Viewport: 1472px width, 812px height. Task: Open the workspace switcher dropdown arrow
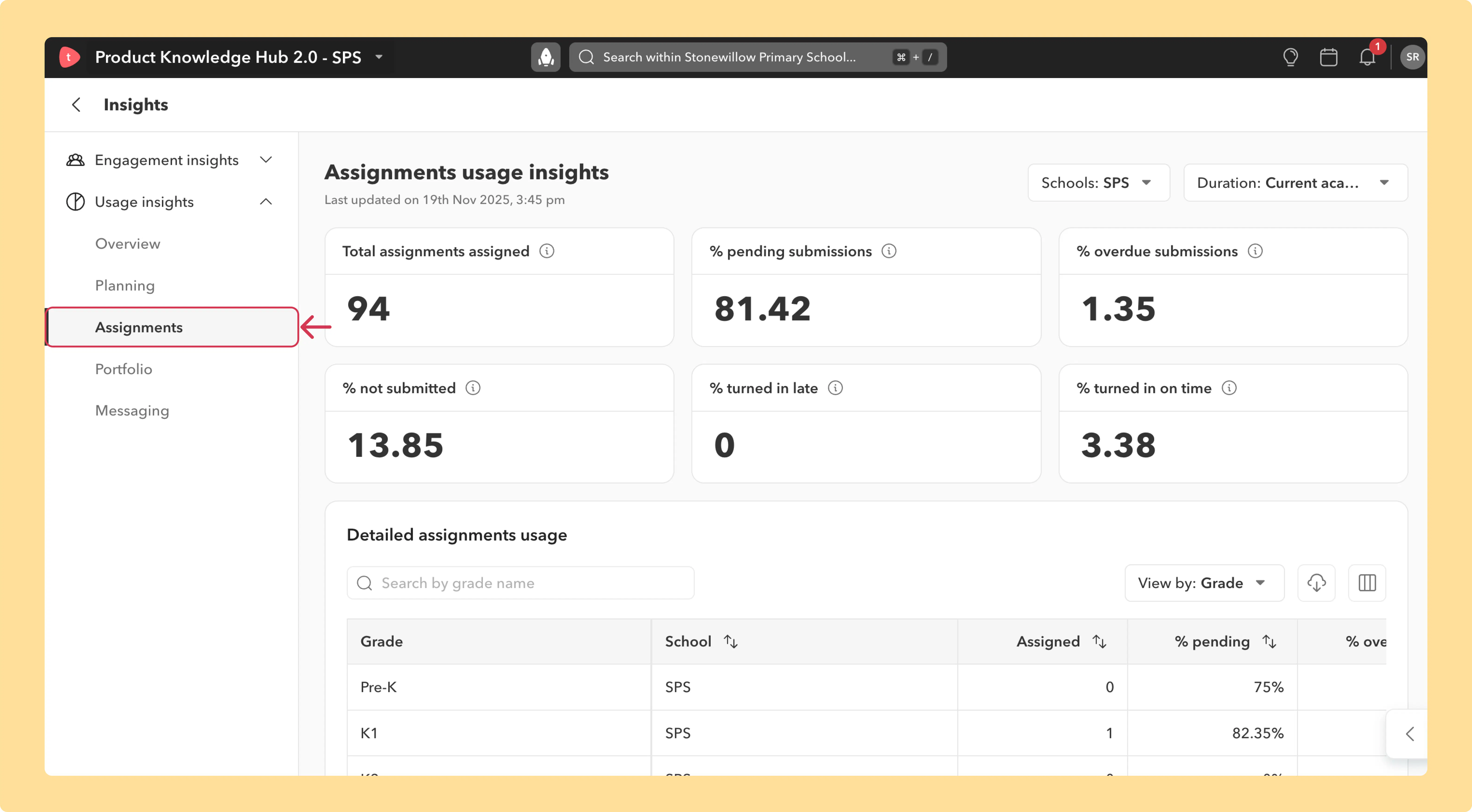coord(379,57)
